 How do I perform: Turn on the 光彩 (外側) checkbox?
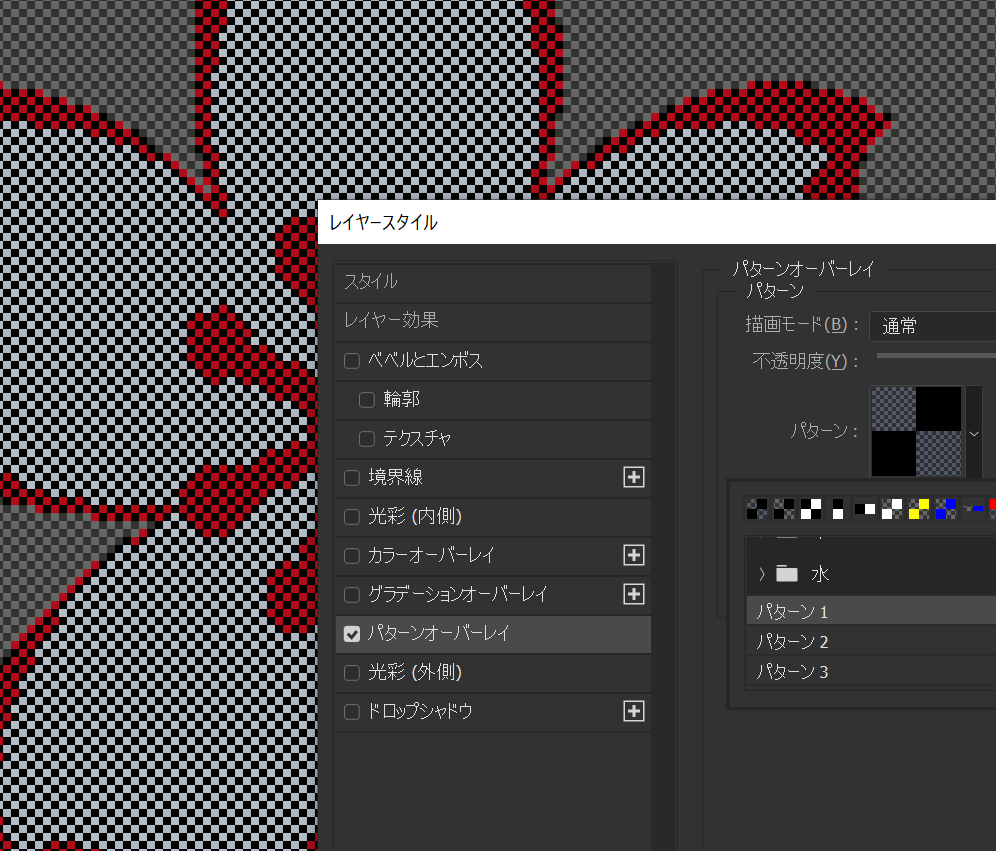pos(352,672)
